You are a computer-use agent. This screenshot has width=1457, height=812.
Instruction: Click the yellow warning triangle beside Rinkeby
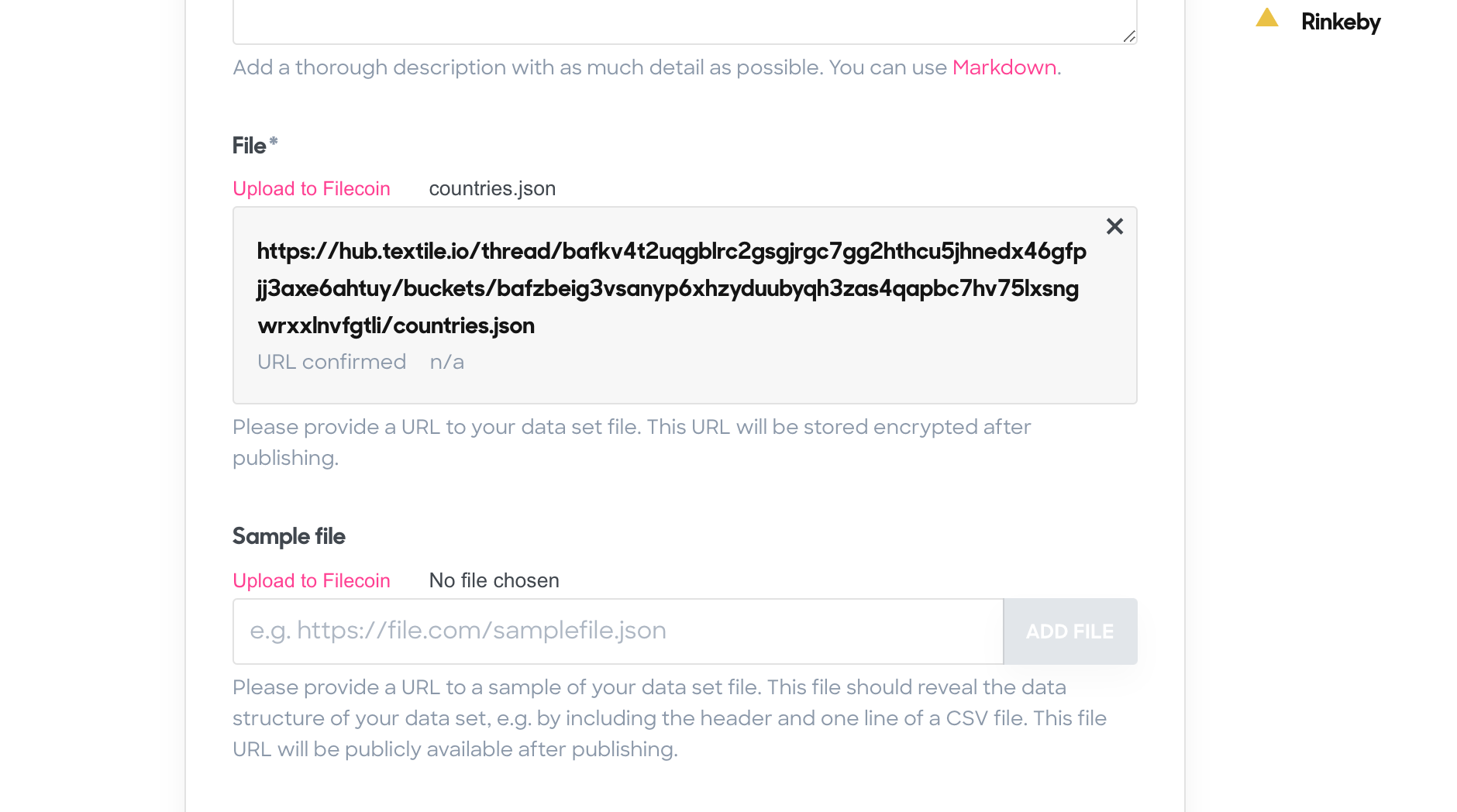[x=1267, y=17]
